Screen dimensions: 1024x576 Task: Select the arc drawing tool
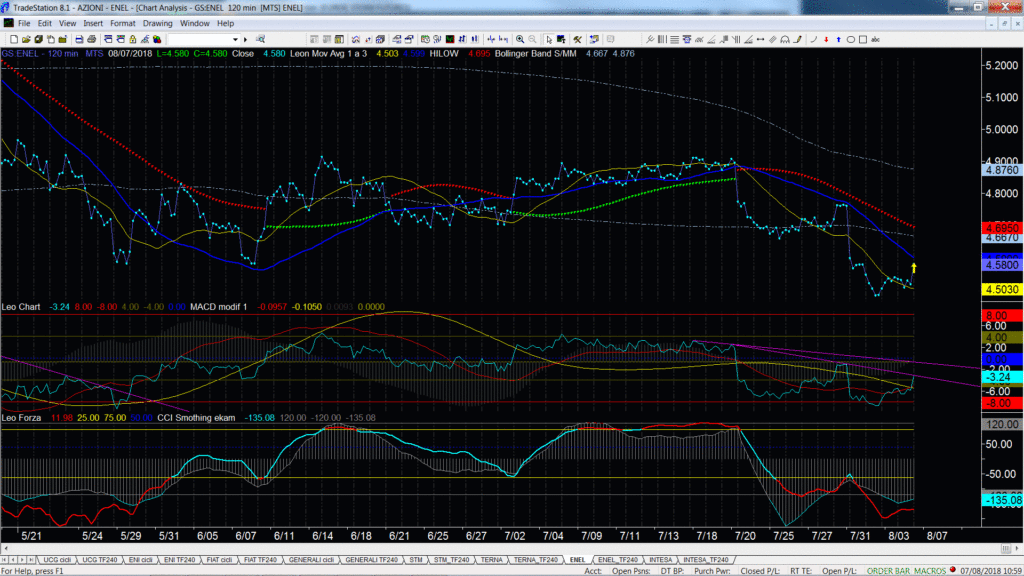pos(814,39)
